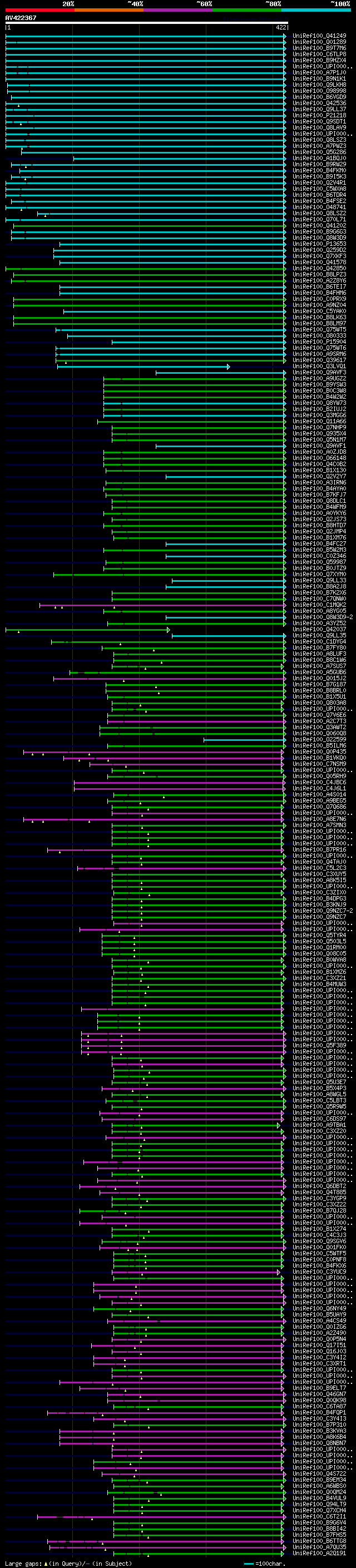
Task: Click the query end position label 422
Action: click(x=280, y=27)
